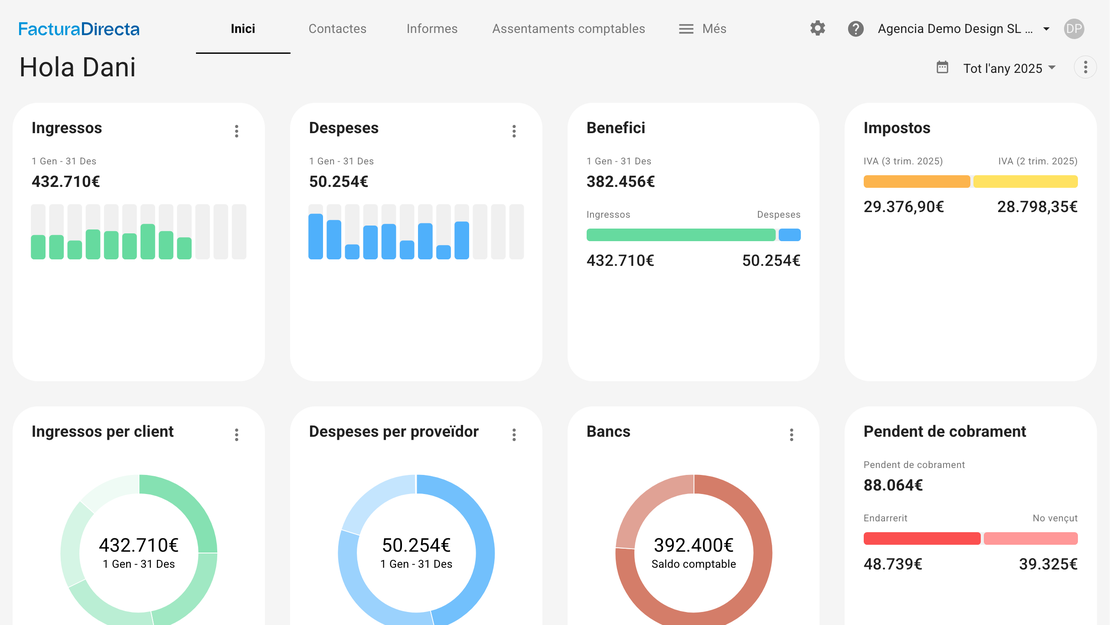Open Despeses card three-dot menu
The width and height of the screenshot is (1110, 625).
(x=514, y=131)
